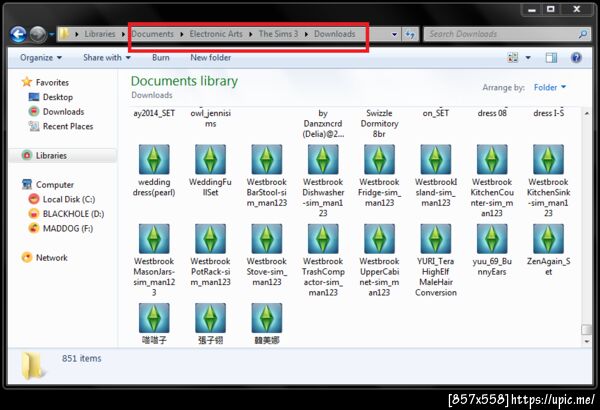Click the Refresh button

point(410,34)
